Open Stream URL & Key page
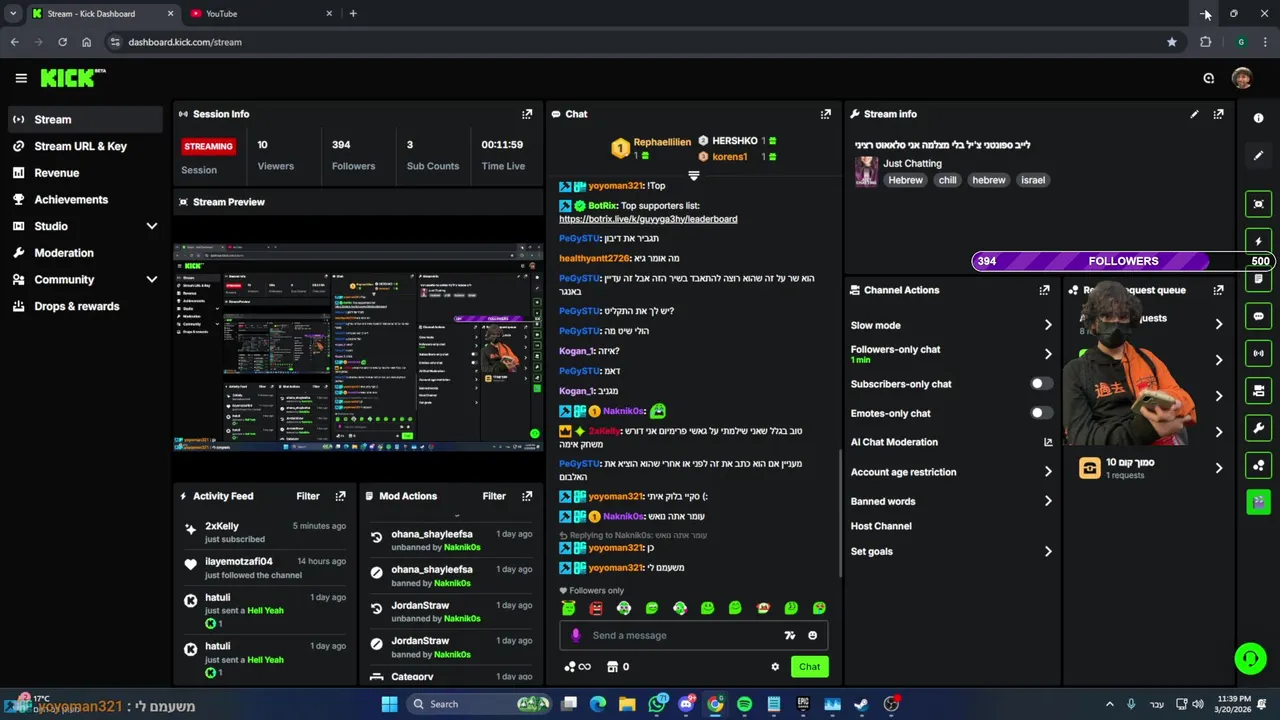The height and width of the screenshot is (720, 1280). [x=85, y=146]
